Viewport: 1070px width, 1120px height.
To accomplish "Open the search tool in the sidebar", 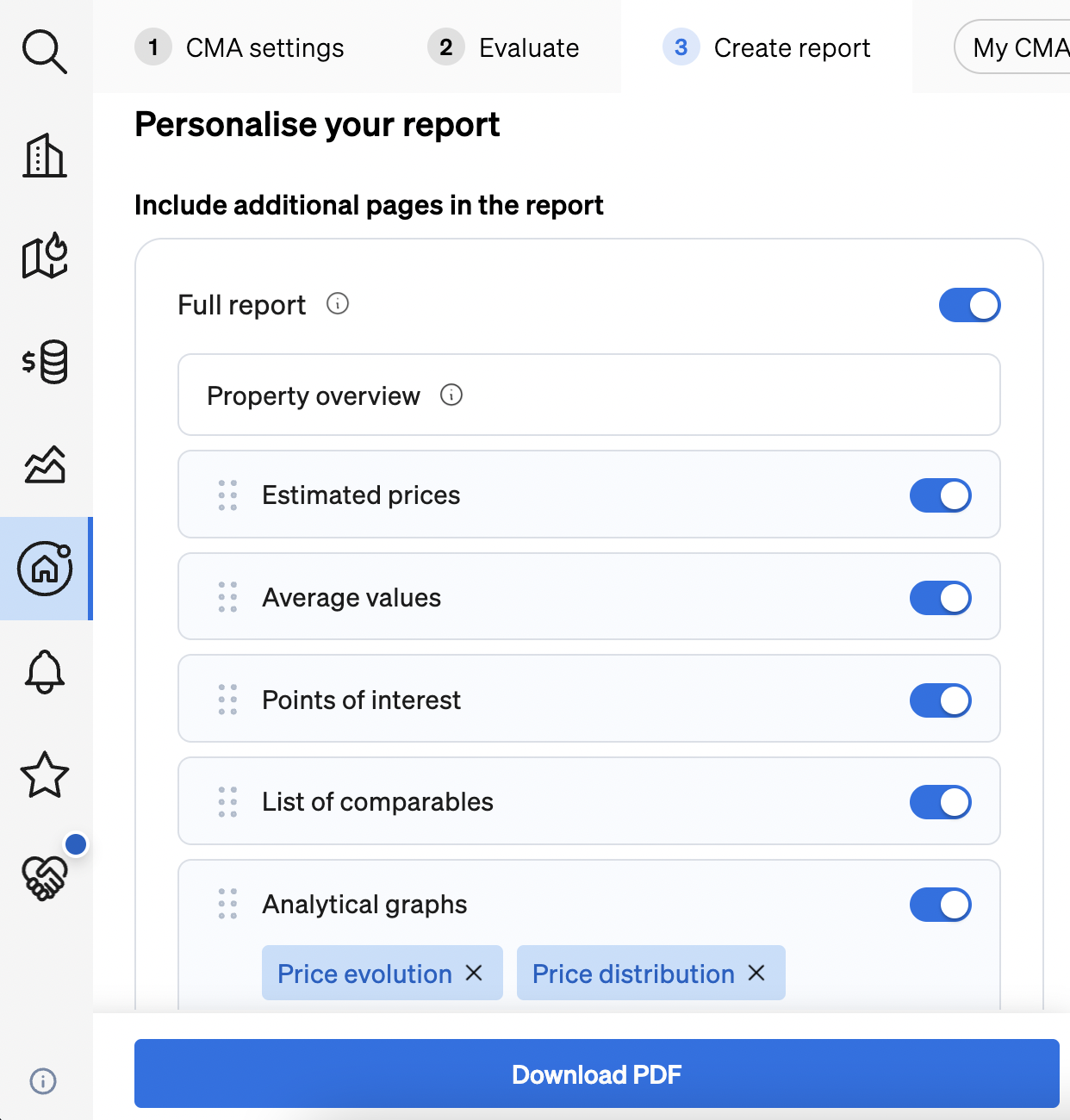I will tap(45, 53).
